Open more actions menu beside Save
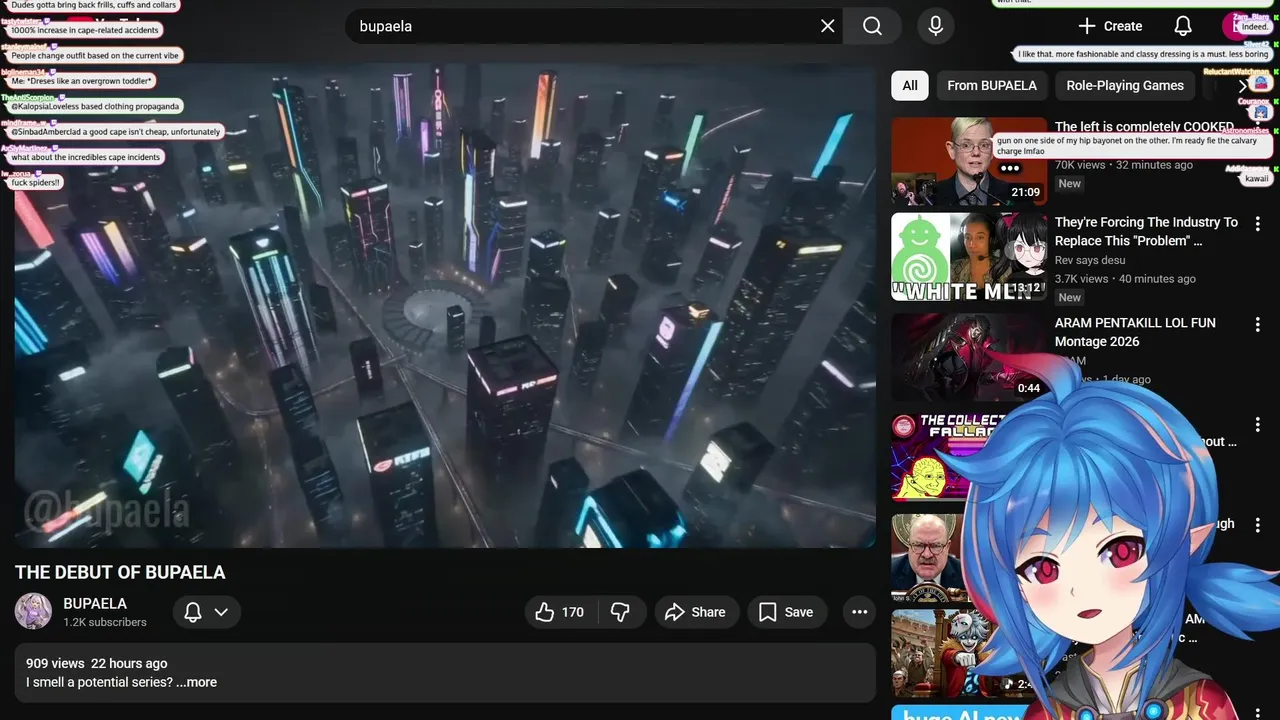 pos(859,612)
